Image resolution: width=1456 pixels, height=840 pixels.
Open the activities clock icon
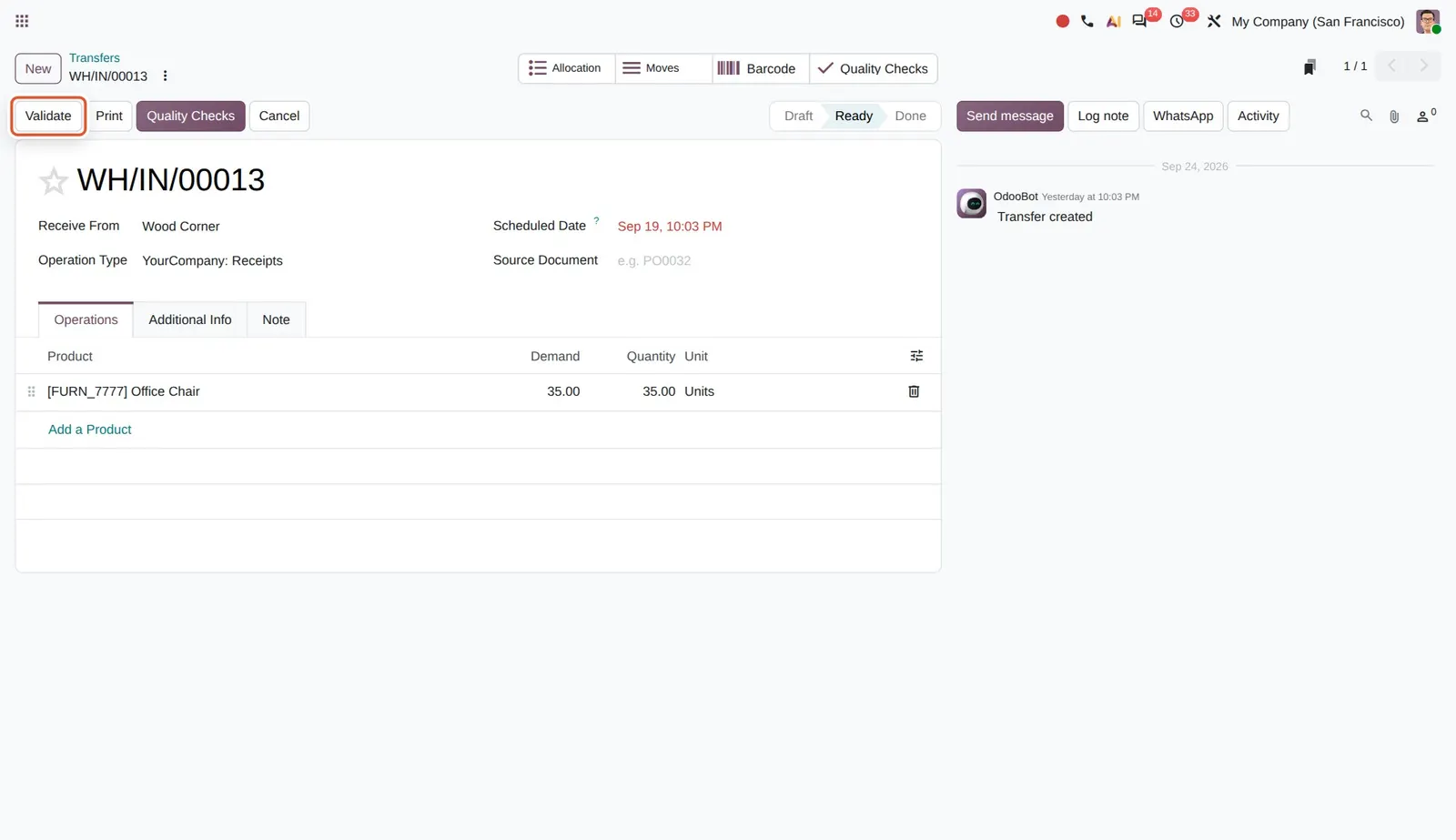pos(1177,21)
